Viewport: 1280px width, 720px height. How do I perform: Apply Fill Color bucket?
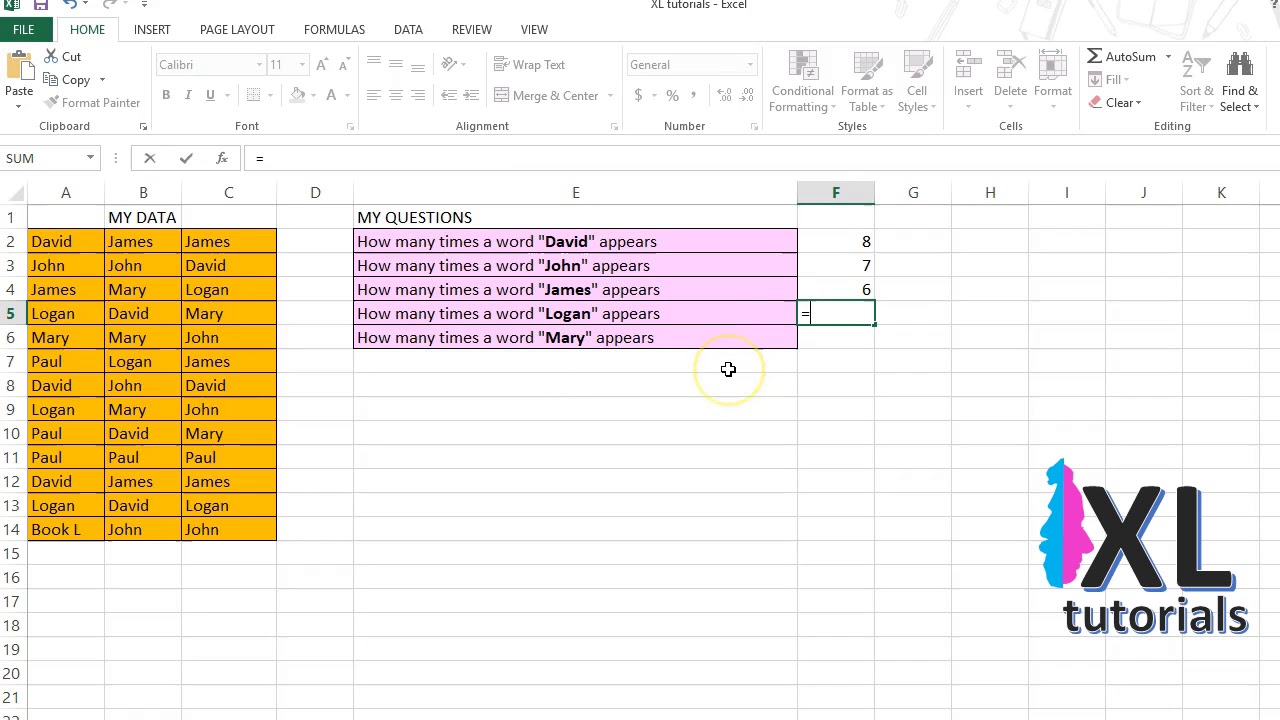(297, 96)
